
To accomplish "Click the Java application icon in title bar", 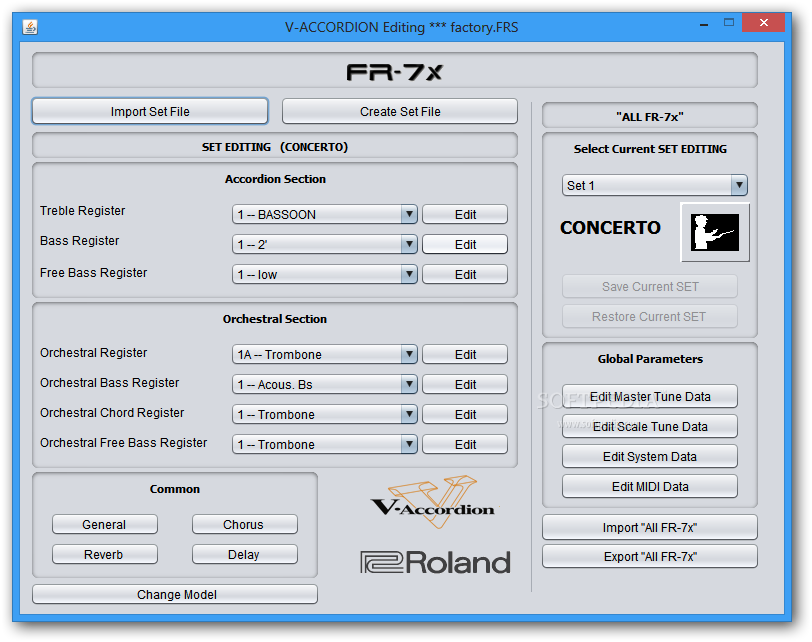I will (x=30, y=27).
